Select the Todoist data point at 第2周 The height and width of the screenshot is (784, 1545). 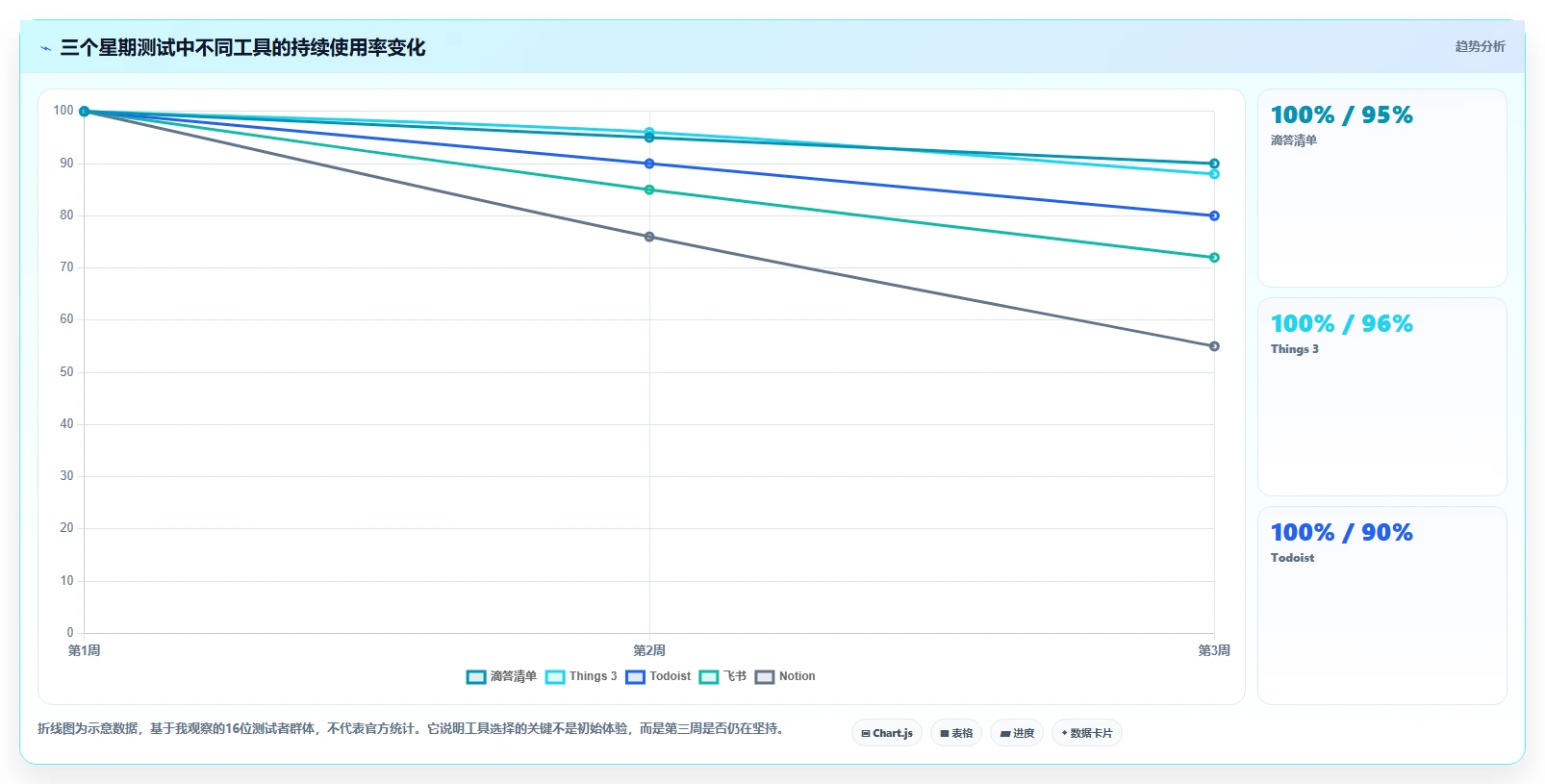pos(649,164)
